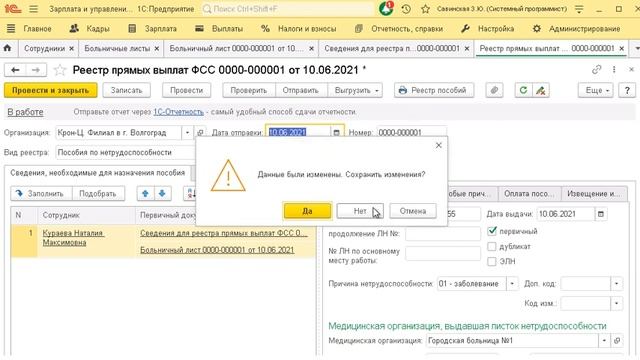Expand the Код изм. dropdown
The height and width of the screenshot is (360, 640).
point(616,303)
